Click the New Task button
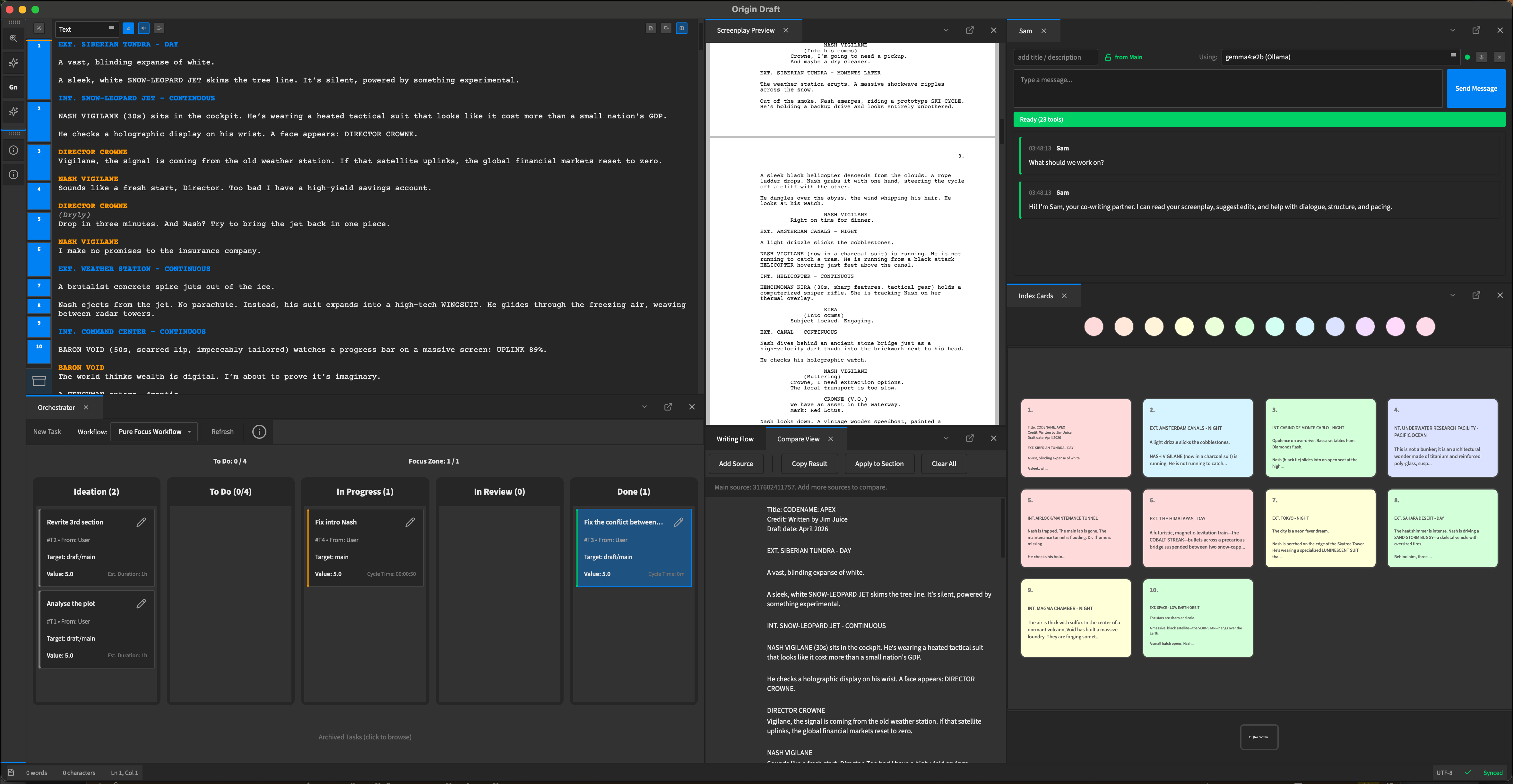 [x=47, y=432]
